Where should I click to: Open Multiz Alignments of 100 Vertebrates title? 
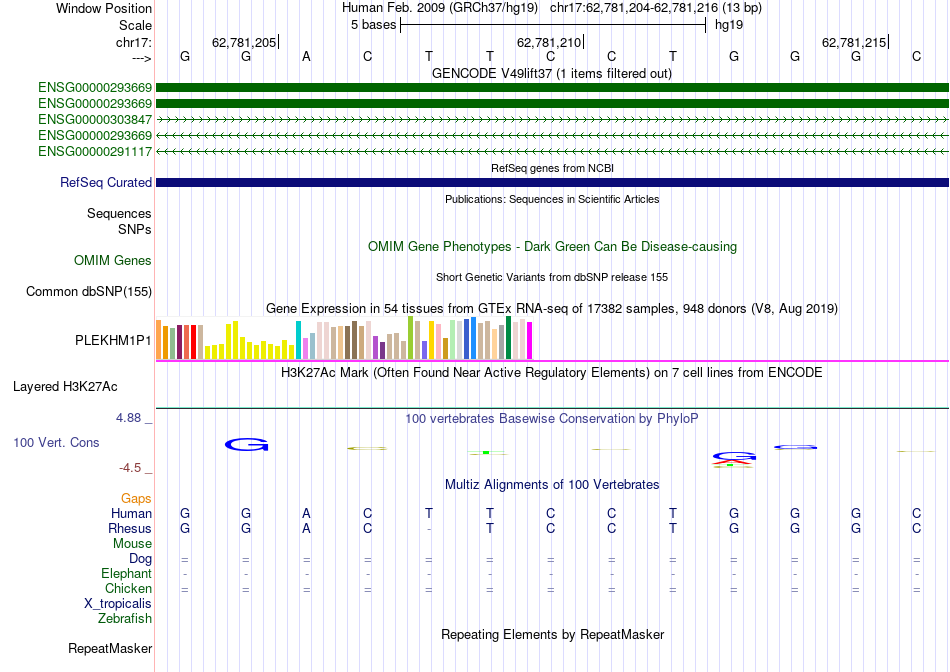click(552, 485)
